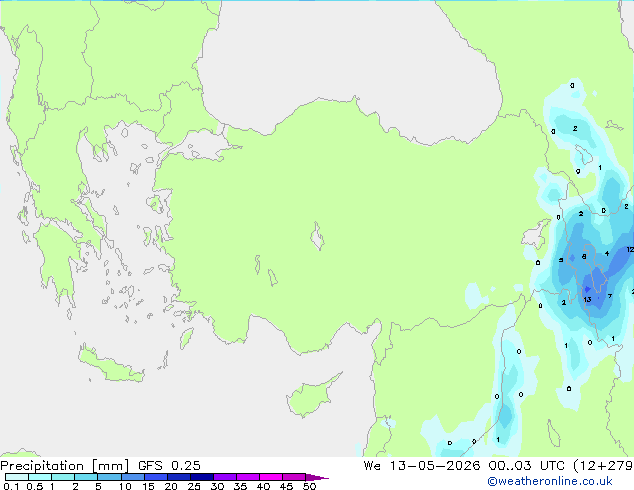Click the 50 label on the legend scale

[309, 486]
